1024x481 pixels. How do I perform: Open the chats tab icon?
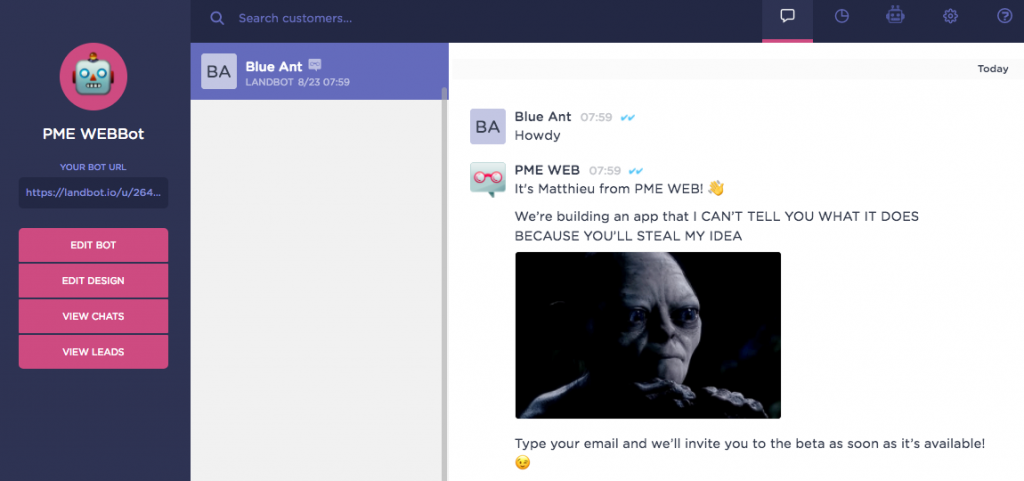coord(788,16)
